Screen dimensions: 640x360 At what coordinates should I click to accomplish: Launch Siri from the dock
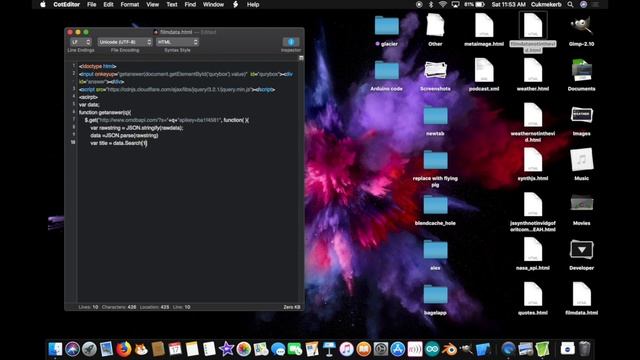click(x=72, y=349)
